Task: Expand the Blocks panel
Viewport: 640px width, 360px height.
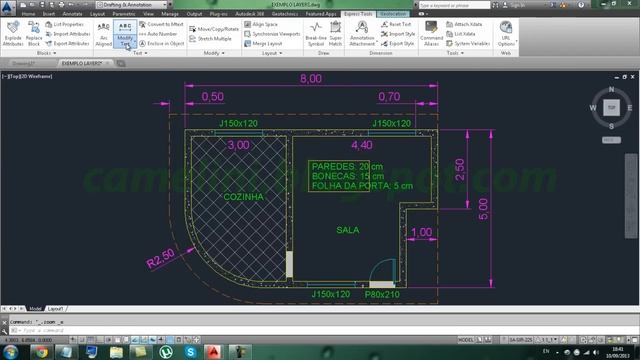Action: tap(46, 53)
